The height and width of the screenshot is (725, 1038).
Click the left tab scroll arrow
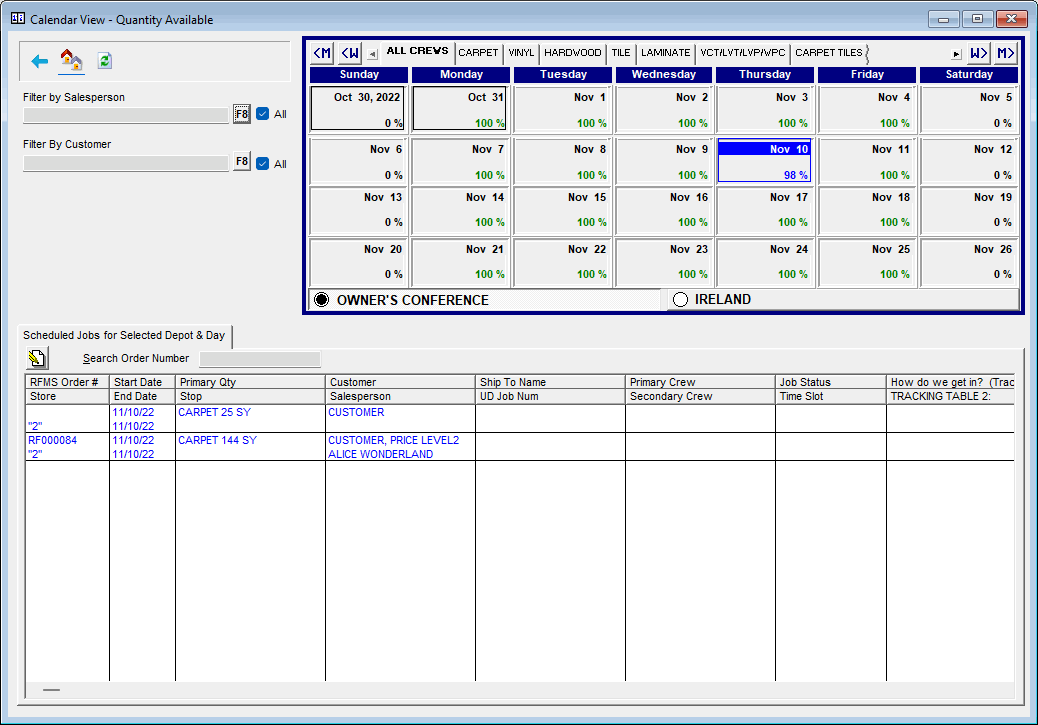[373, 54]
